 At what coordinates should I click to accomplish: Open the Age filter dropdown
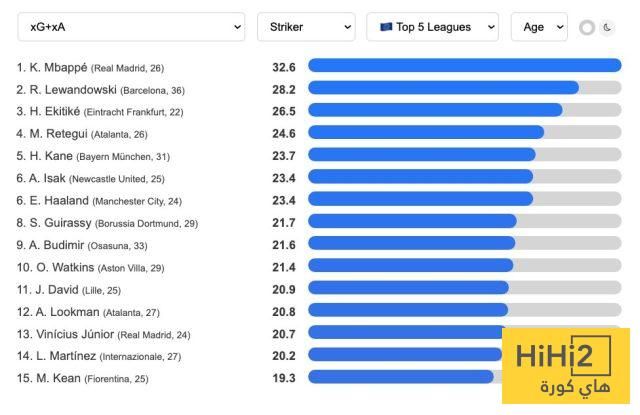click(539, 27)
